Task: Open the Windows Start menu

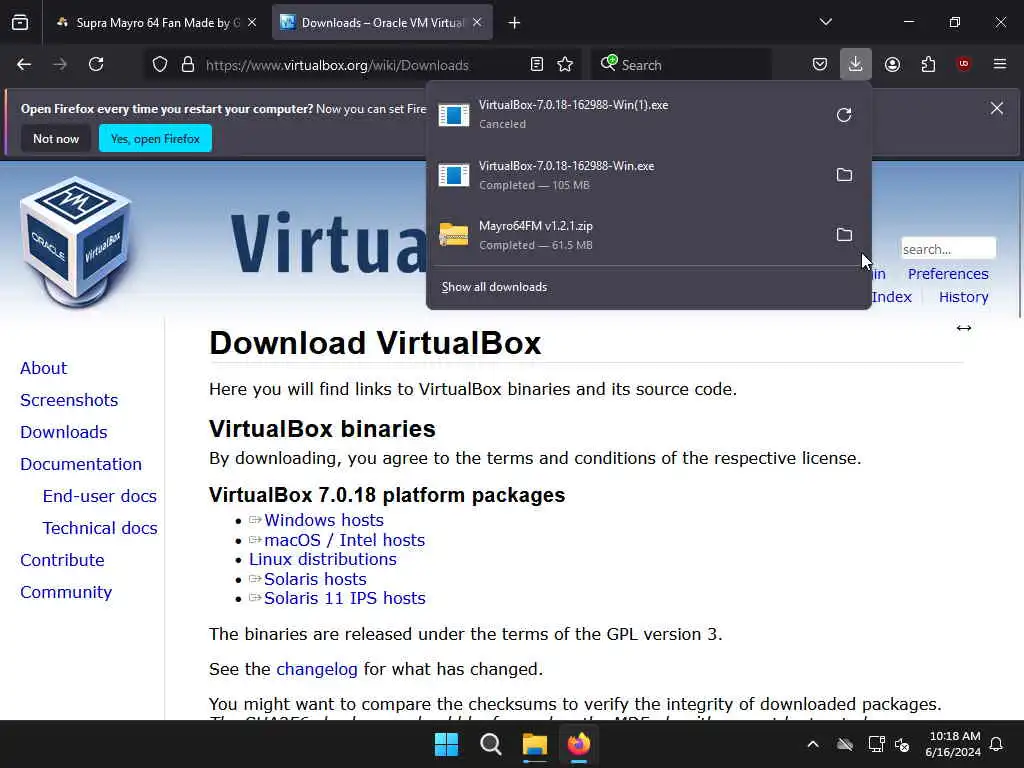Action: tap(447, 744)
